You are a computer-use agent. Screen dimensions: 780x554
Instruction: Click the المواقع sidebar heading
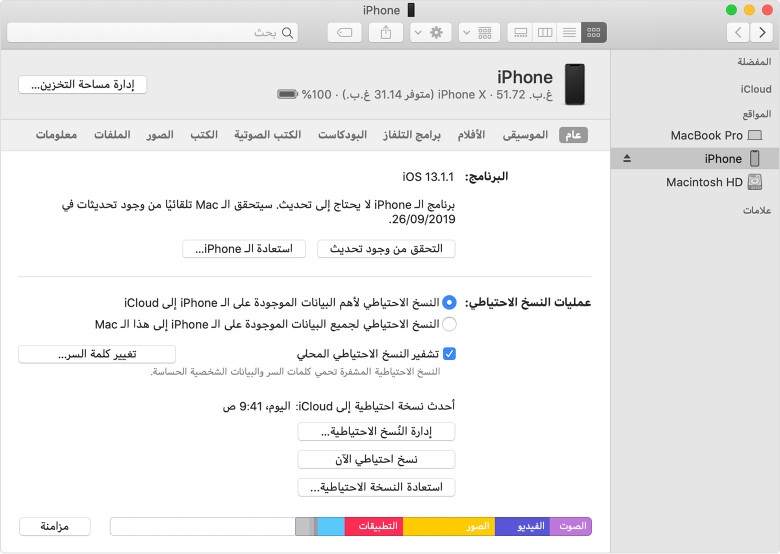tap(757, 114)
